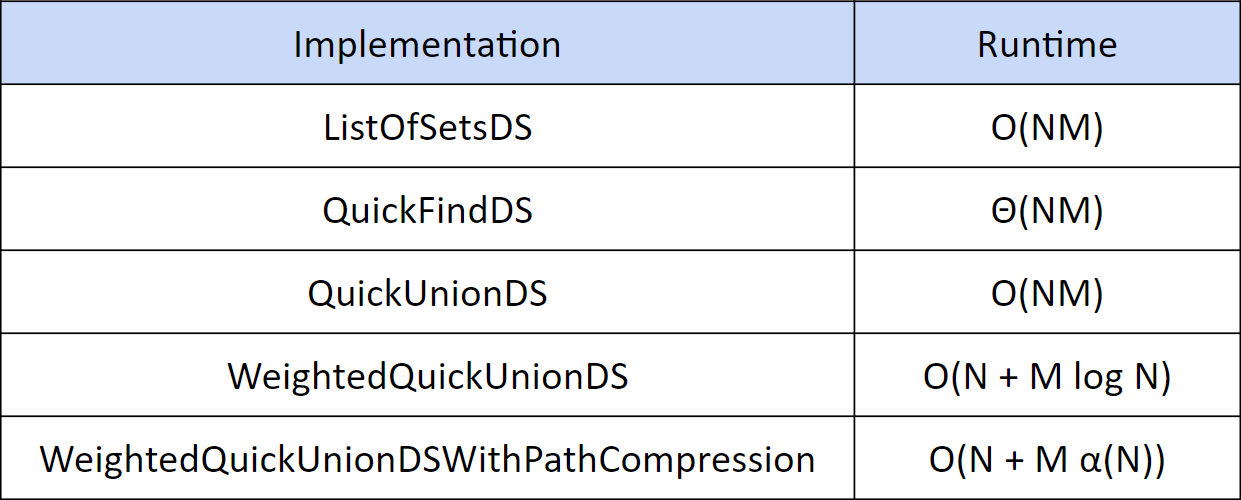This screenshot has width=1241, height=500.
Task: Select the ListOfSetsDS cell
Action: click(x=427, y=126)
